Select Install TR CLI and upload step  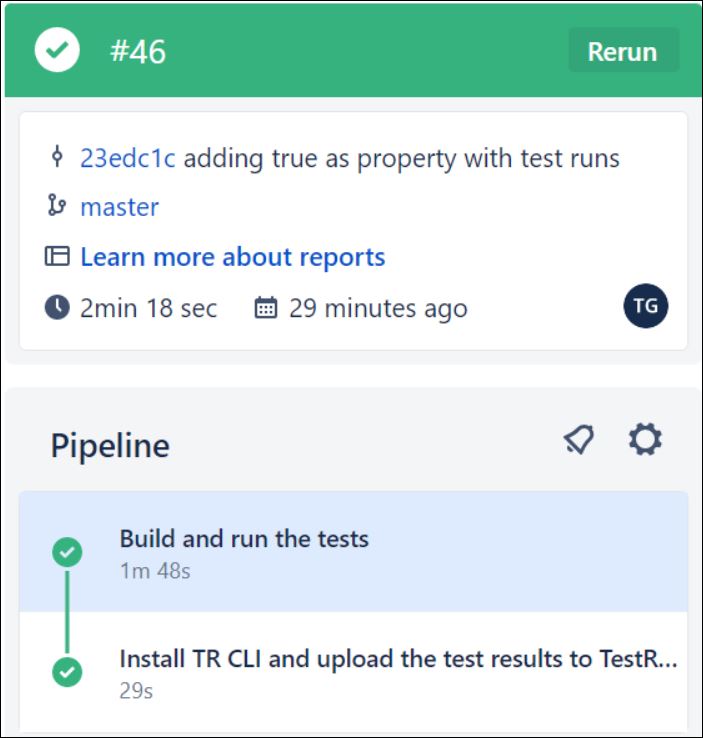398,659
